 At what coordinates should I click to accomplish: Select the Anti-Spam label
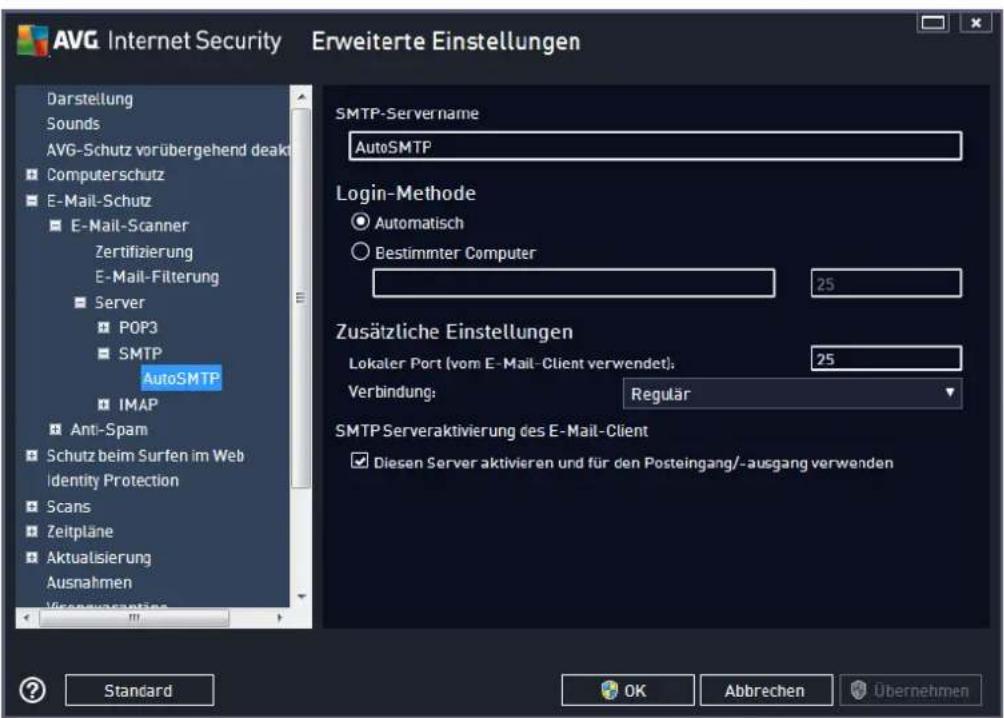coord(109,430)
